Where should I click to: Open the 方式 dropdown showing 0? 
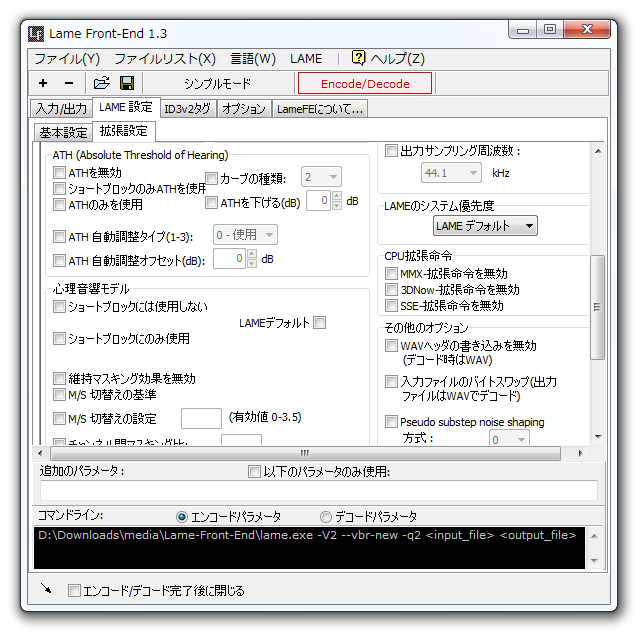click(509, 437)
